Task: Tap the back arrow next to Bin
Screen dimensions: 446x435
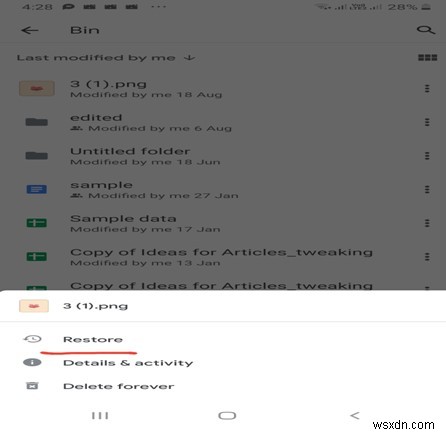Action: (x=29, y=30)
